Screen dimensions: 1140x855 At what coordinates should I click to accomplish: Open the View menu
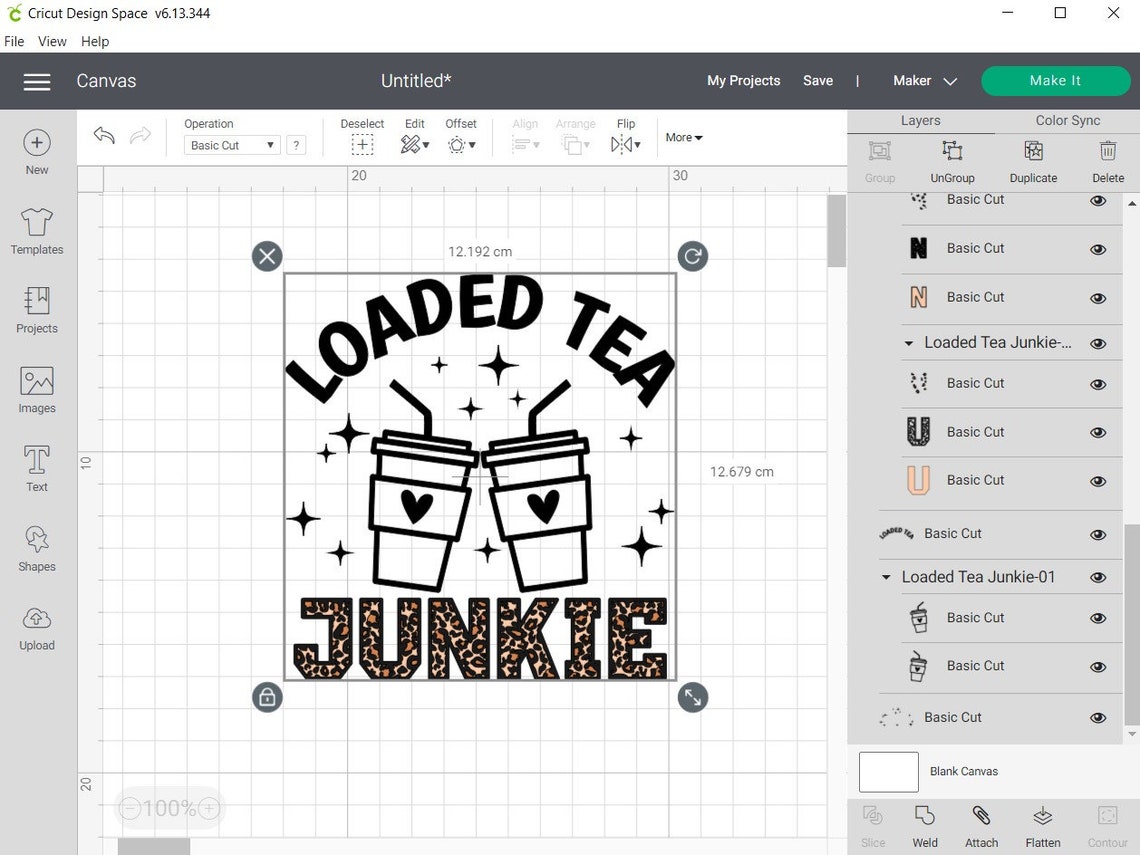click(x=52, y=41)
